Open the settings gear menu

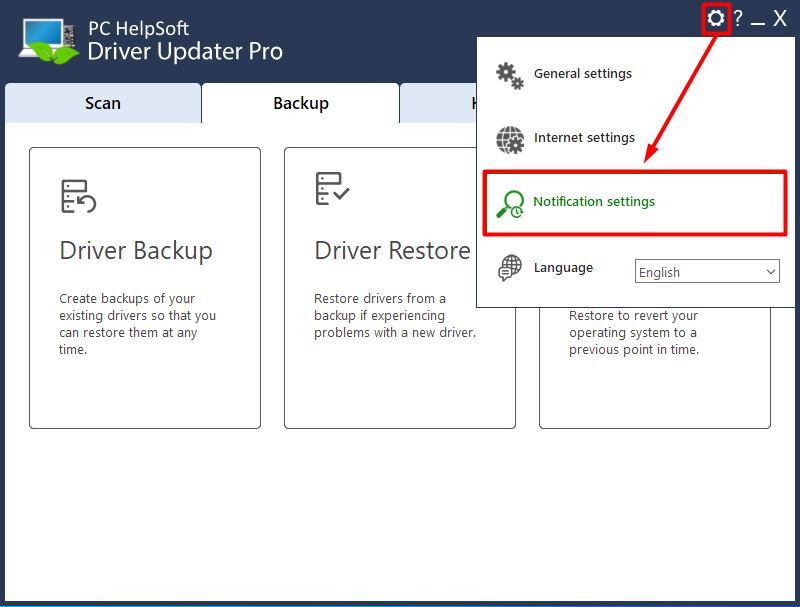coord(716,19)
